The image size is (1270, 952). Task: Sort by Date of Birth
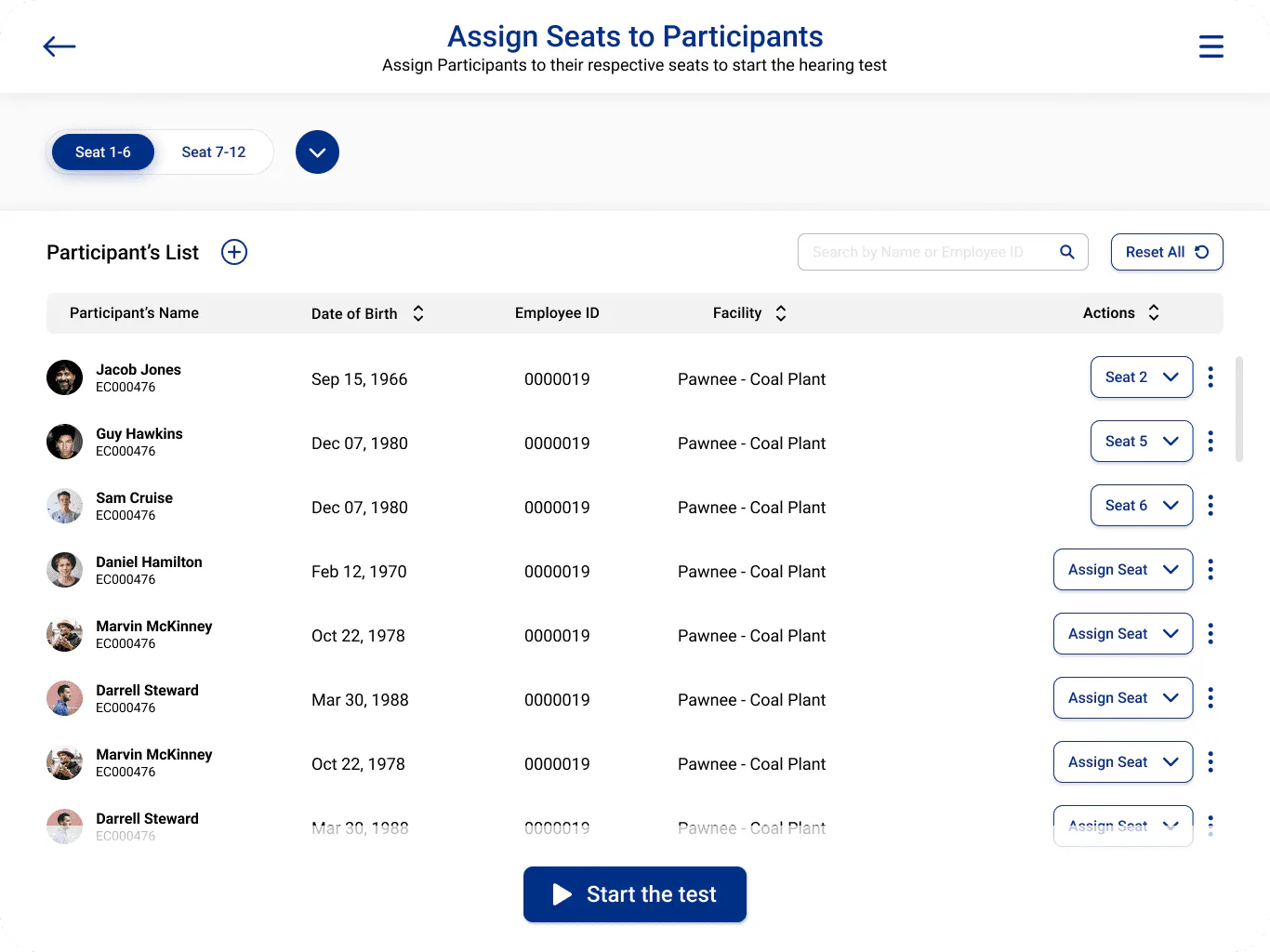click(x=418, y=313)
